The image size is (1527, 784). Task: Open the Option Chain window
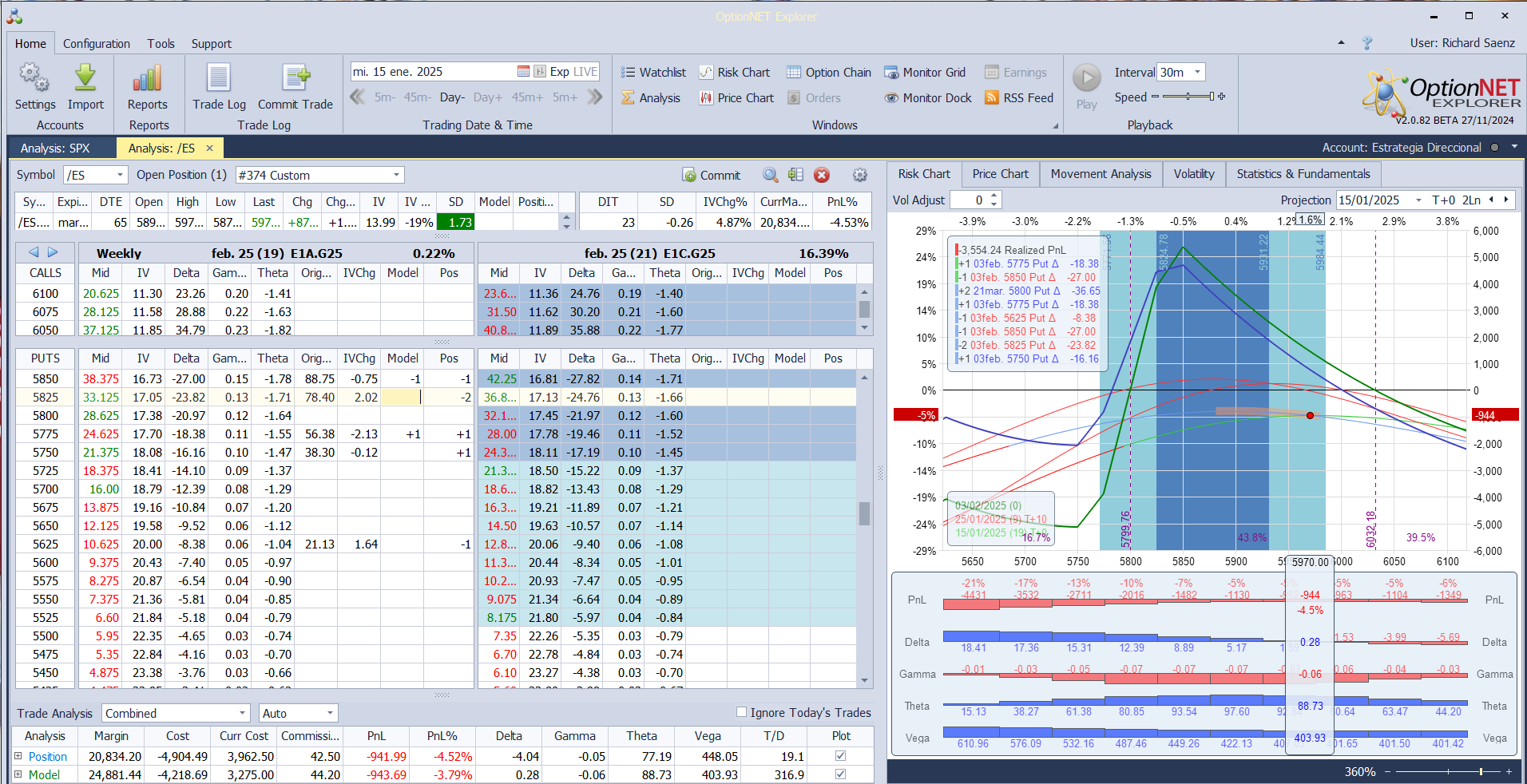click(x=828, y=73)
